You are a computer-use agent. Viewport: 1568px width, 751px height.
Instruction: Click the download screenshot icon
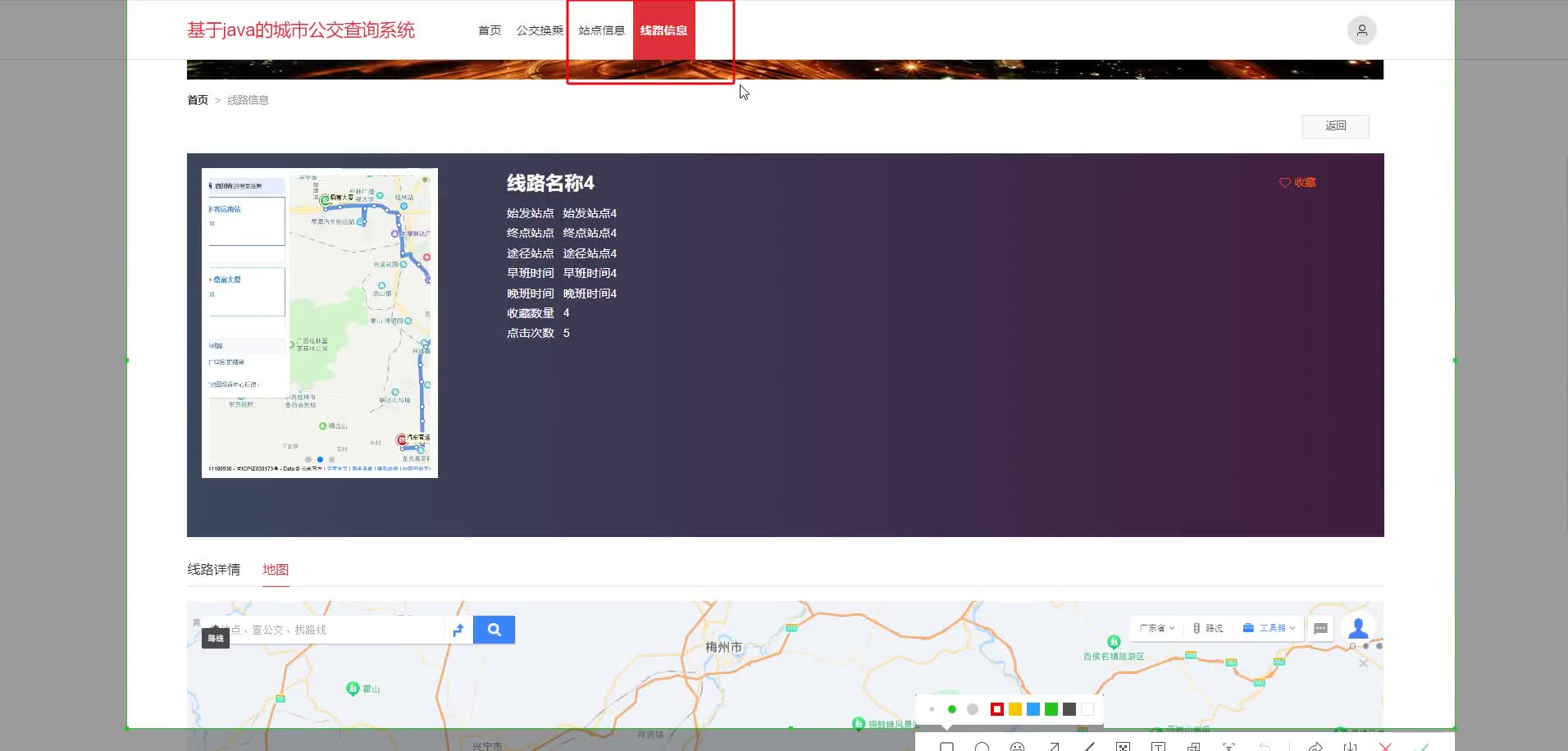(1350, 747)
